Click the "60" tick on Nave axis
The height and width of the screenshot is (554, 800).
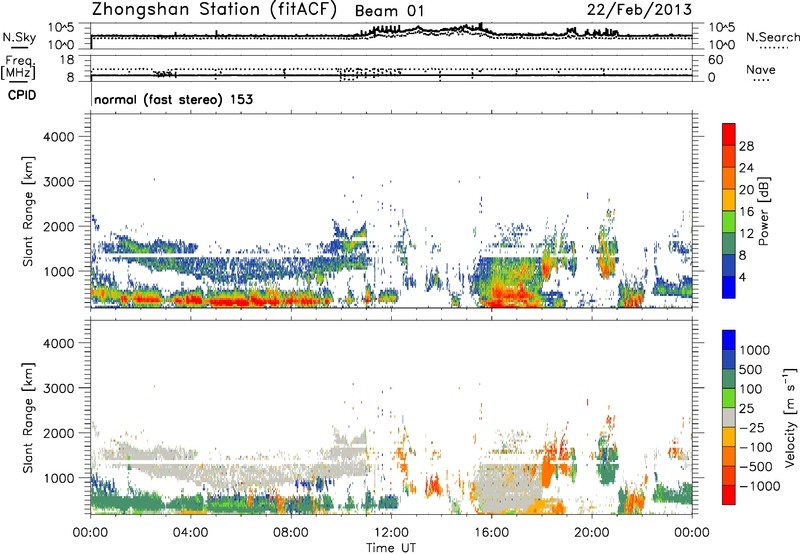coord(715,60)
